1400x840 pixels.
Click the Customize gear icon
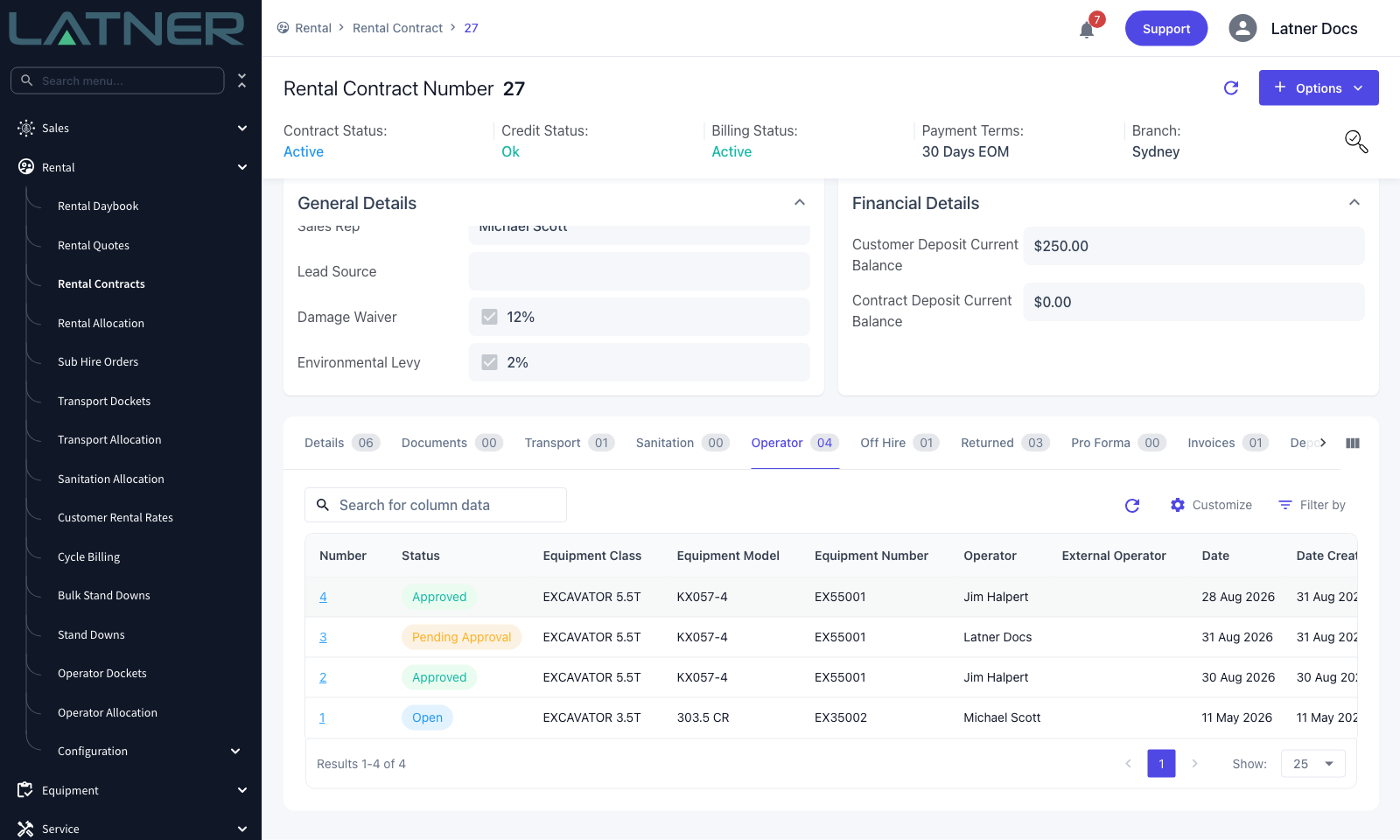tap(1178, 505)
